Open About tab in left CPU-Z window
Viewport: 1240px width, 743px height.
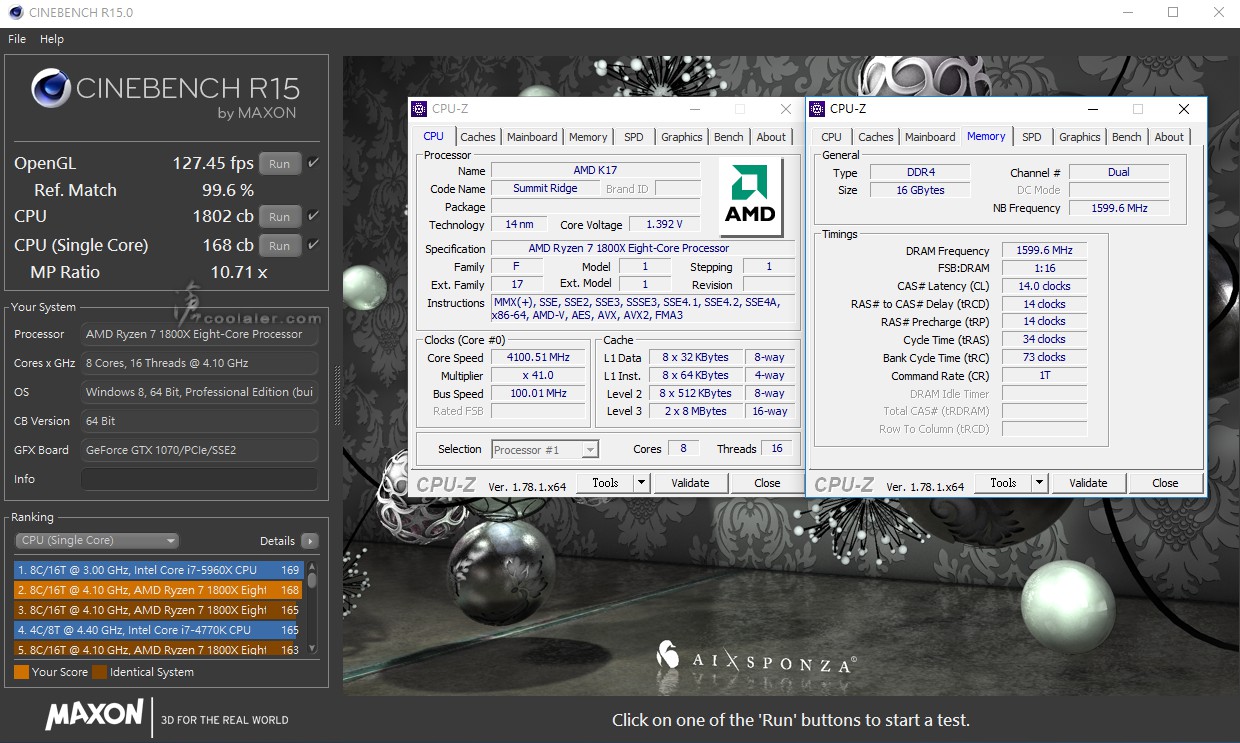[x=771, y=137]
